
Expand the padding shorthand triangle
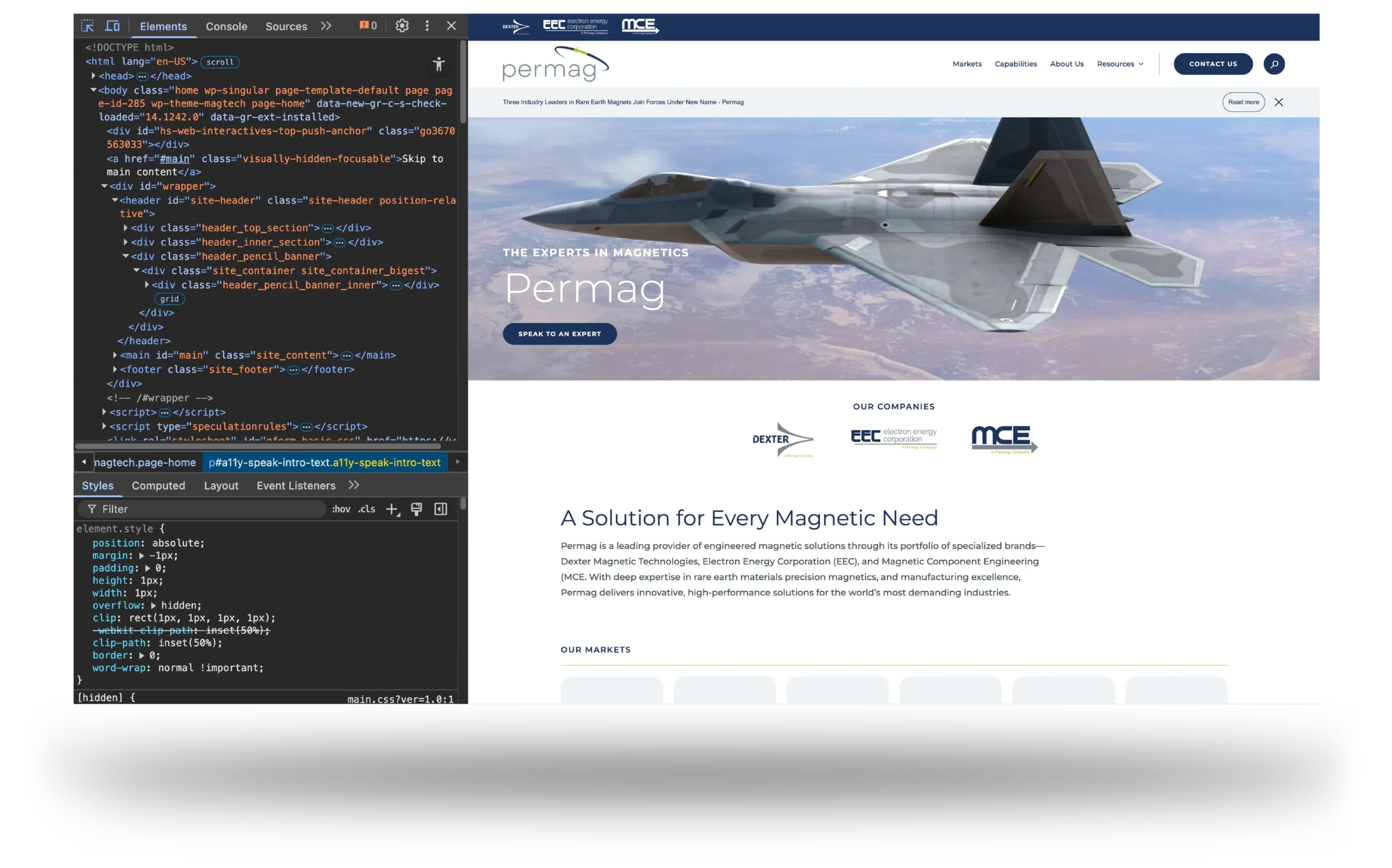[x=147, y=569]
